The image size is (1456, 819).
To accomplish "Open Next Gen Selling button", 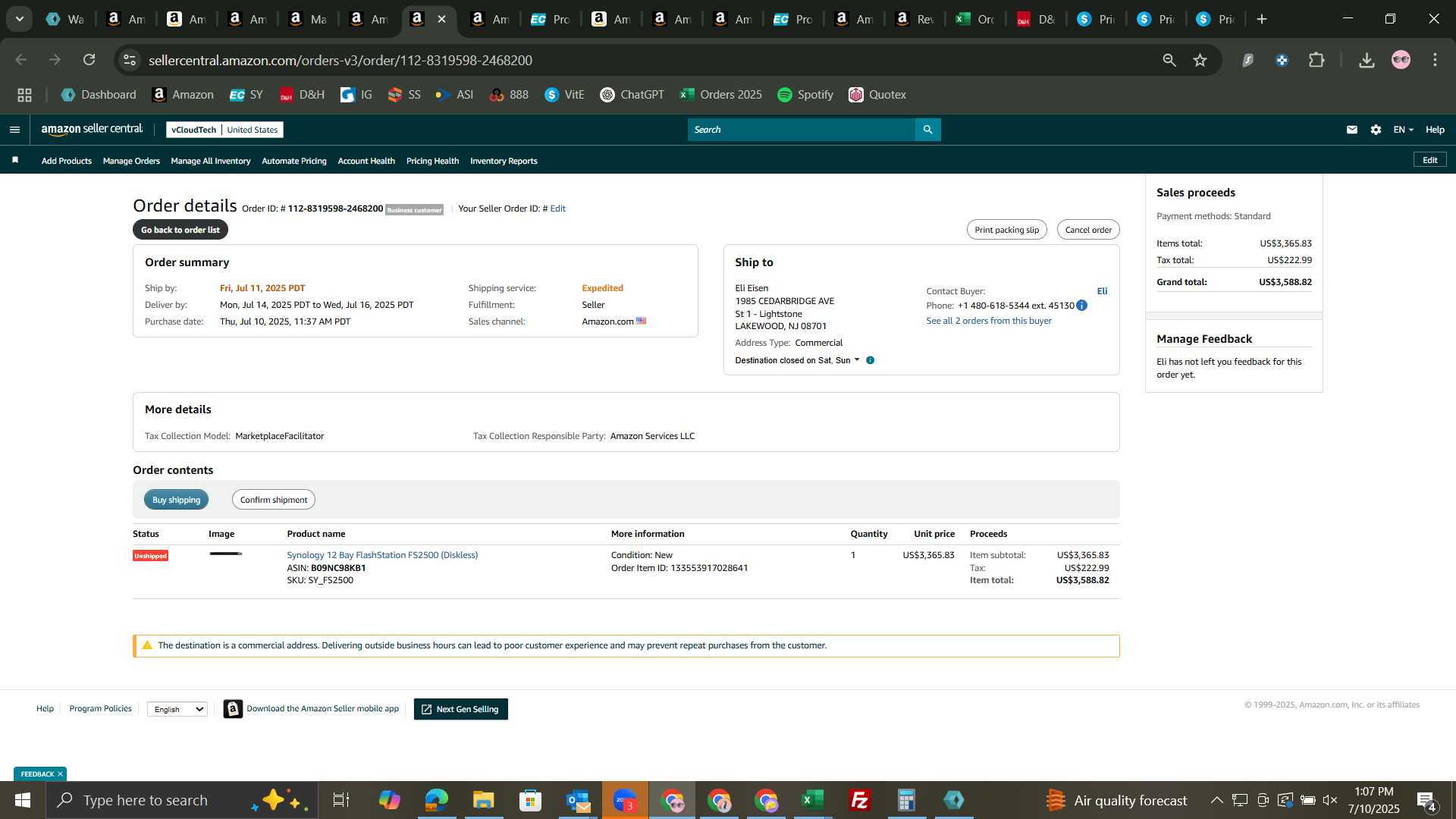I will pos(461,709).
